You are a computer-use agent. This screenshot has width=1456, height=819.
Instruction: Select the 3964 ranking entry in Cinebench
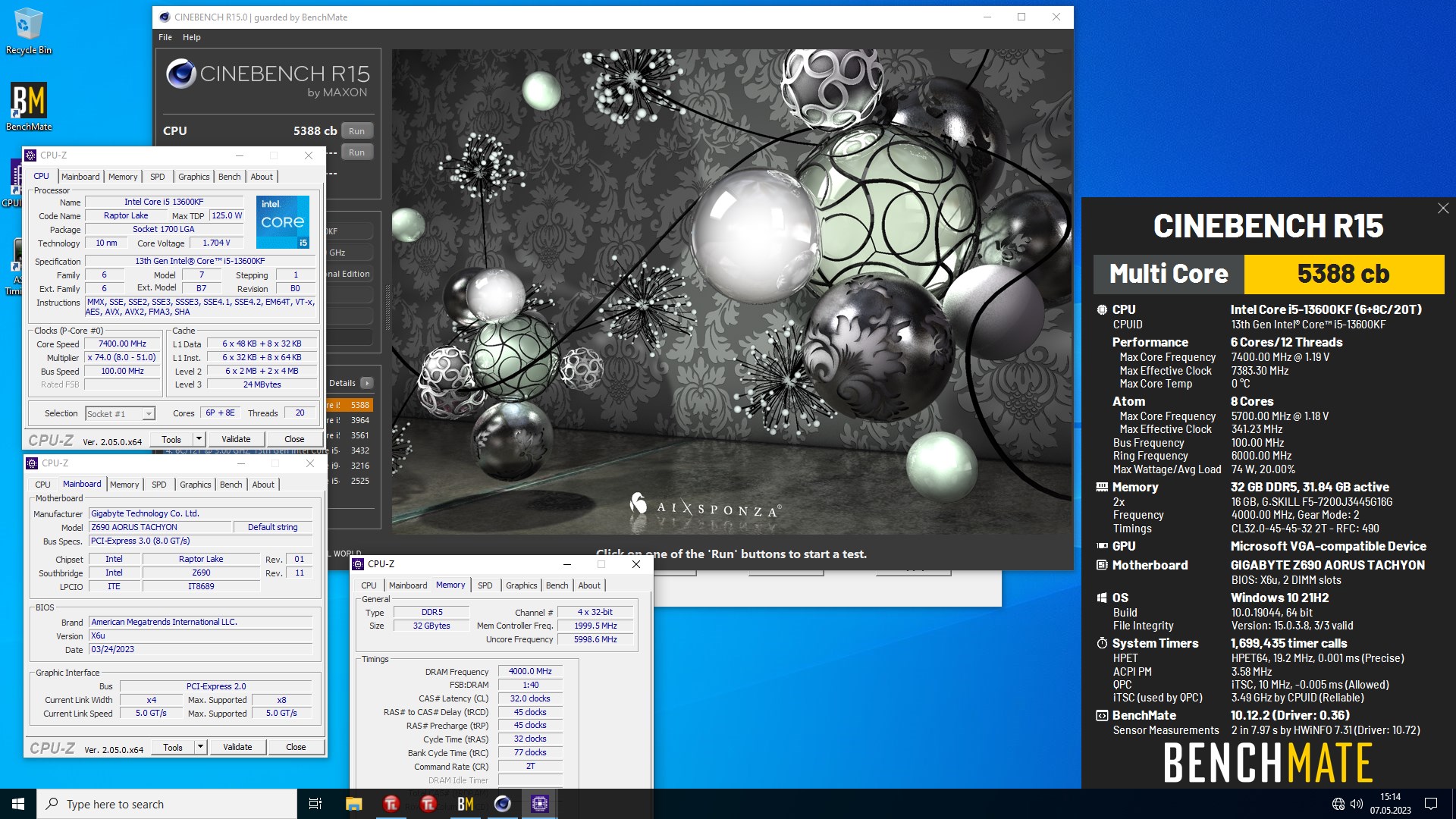[x=349, y=420]
